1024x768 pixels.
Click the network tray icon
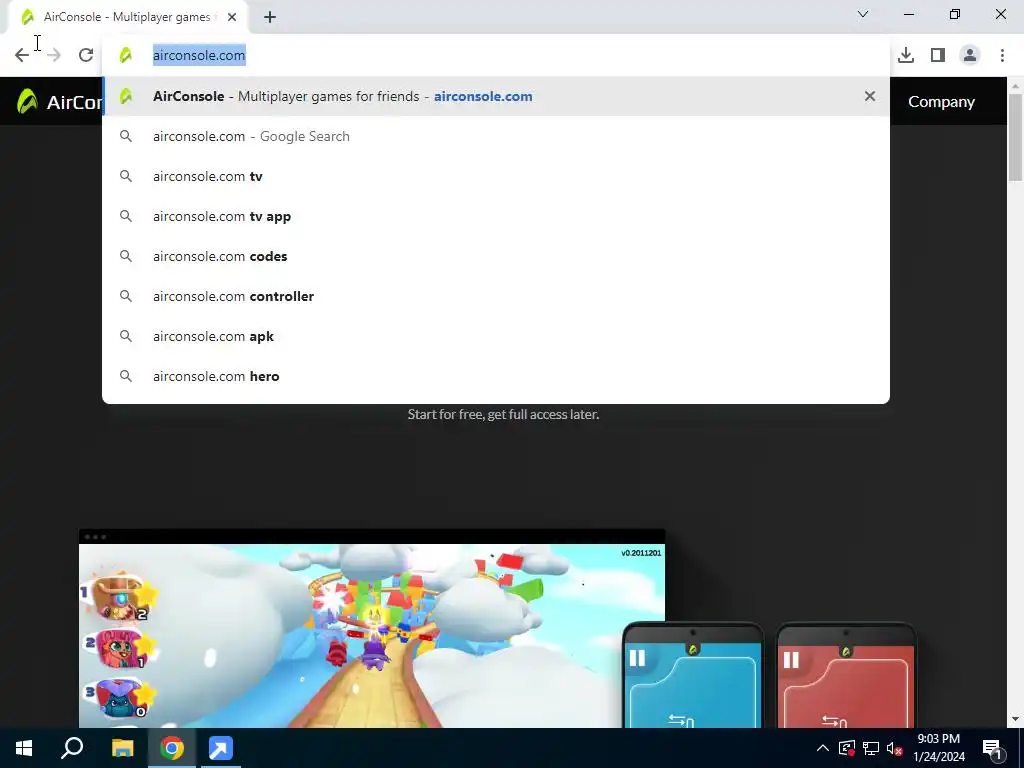871,748
